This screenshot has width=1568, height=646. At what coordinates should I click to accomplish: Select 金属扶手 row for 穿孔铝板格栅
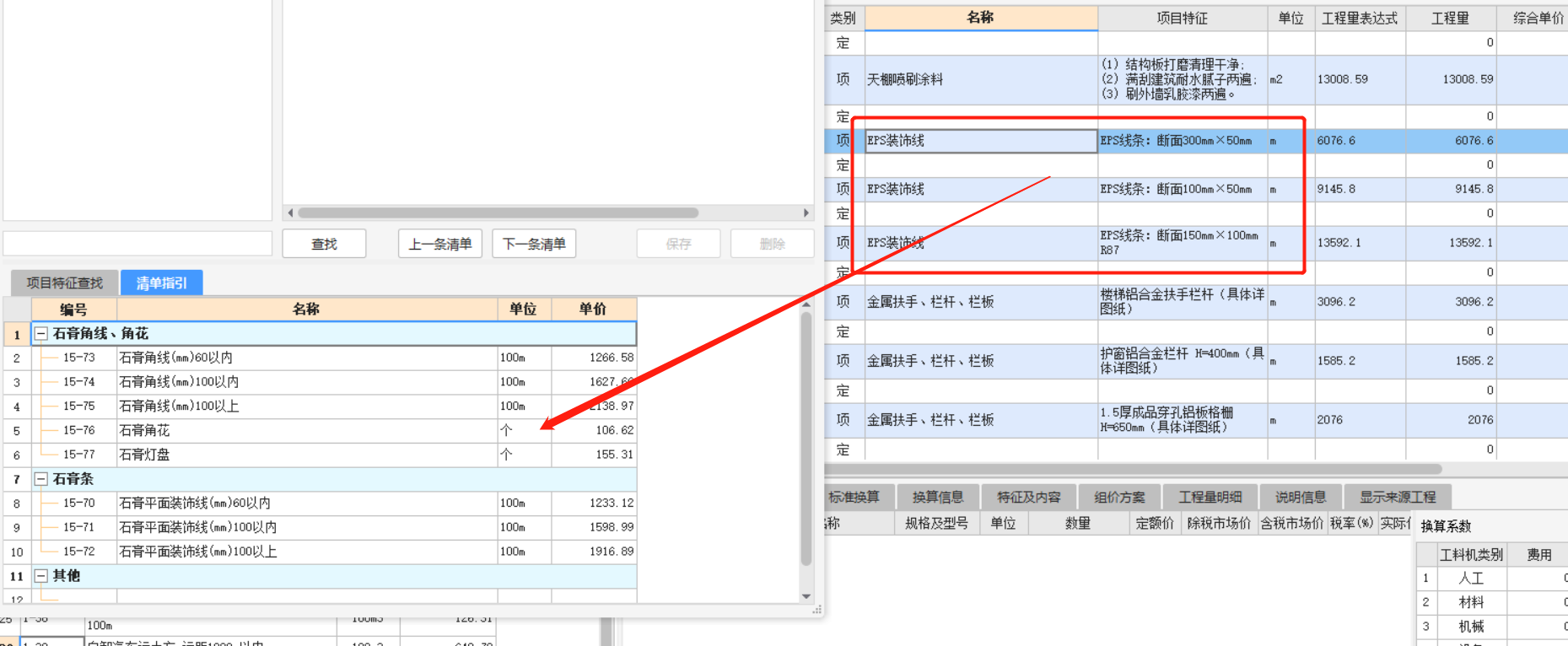[x=981, y=420]
